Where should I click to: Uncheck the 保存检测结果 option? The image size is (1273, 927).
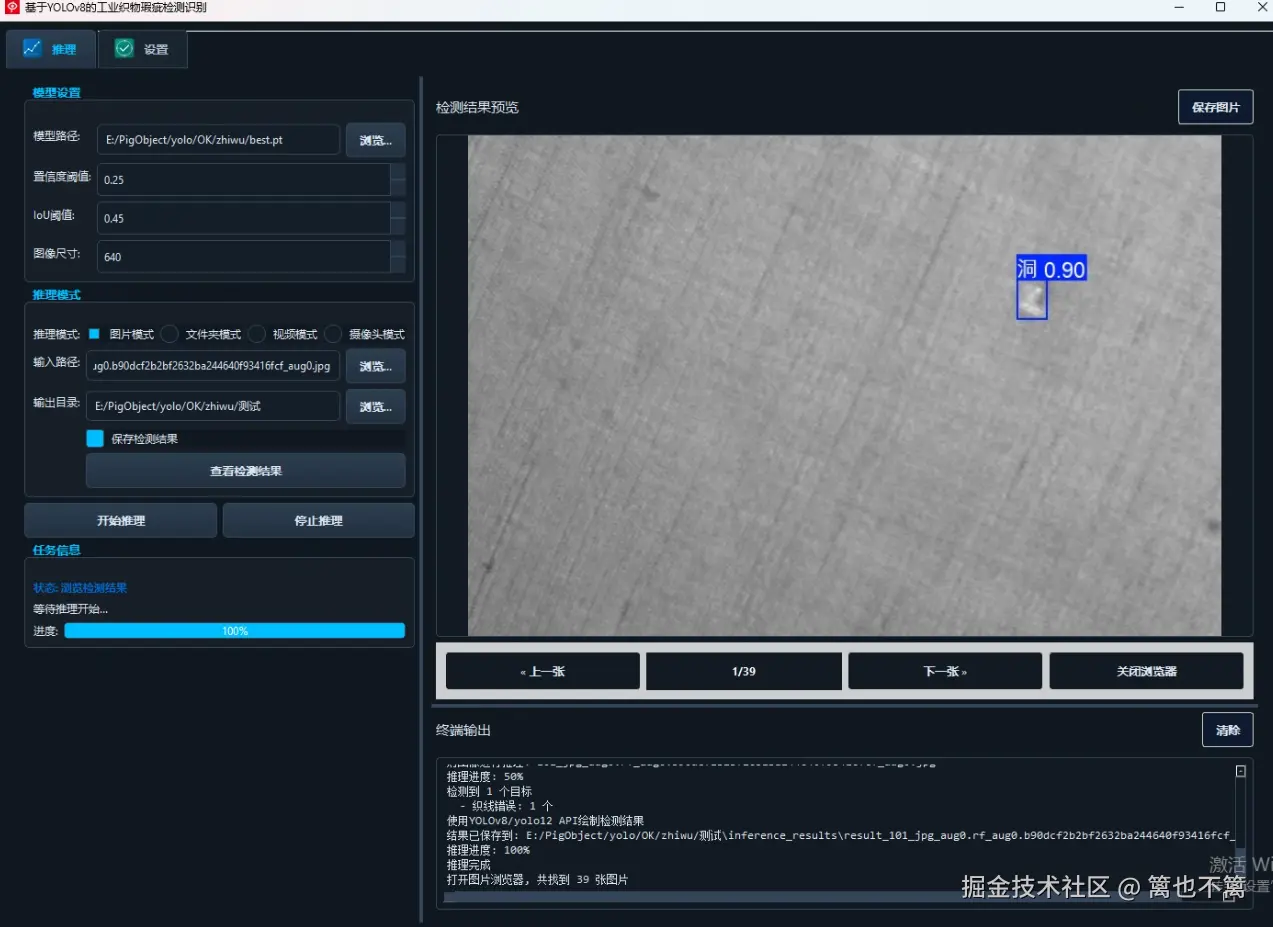click(x=97, y=438)
